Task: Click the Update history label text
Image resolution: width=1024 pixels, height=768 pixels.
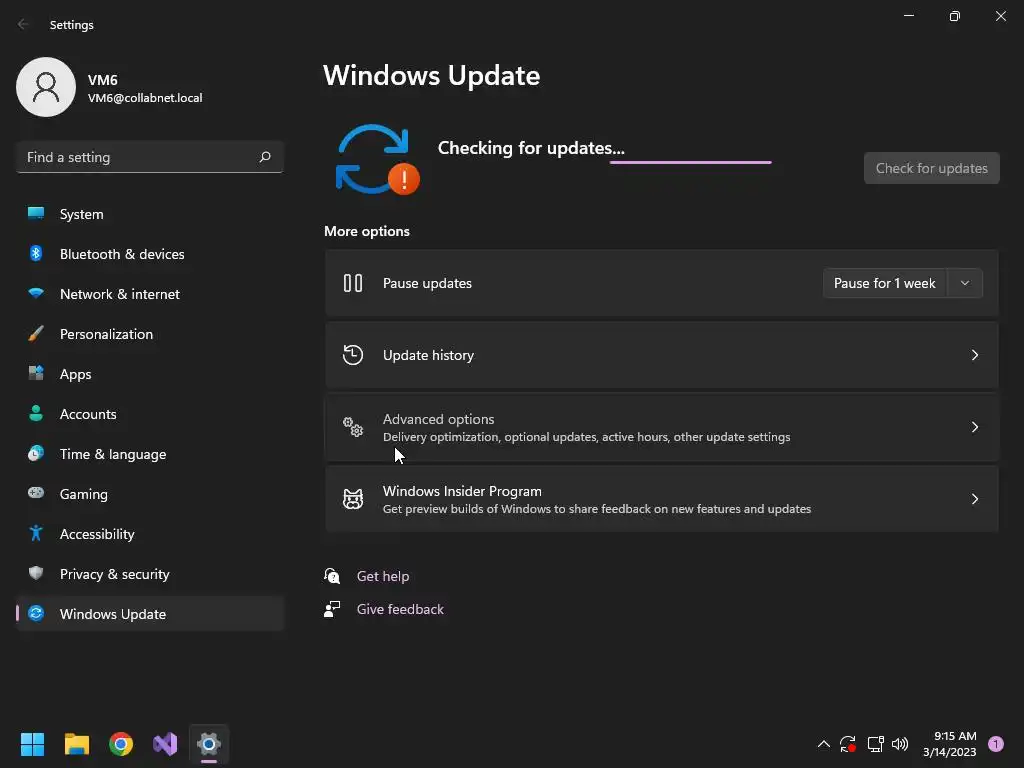Action: tap(428, 355)
